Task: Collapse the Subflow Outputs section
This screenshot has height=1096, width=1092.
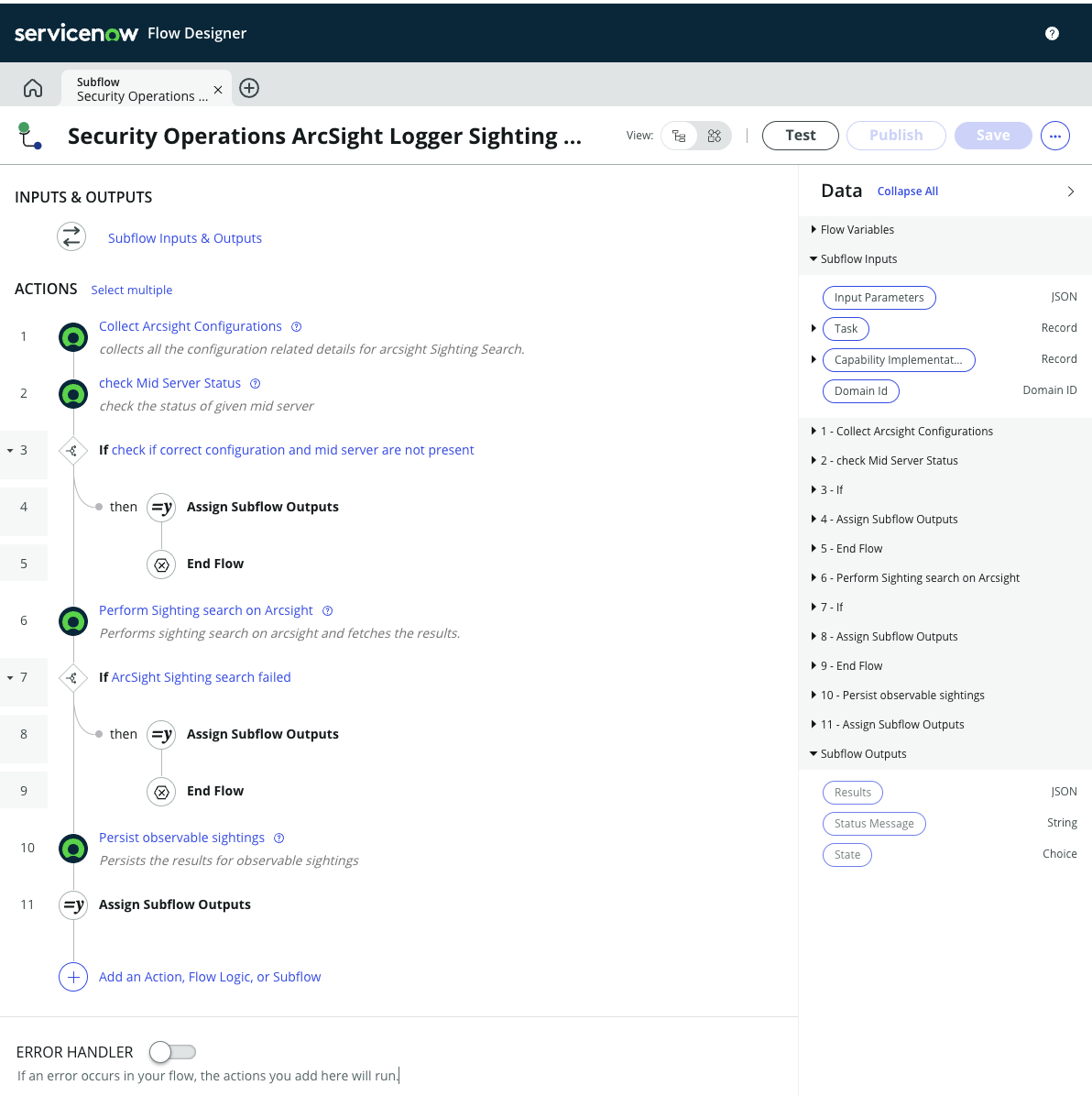Action: [814, 753]
